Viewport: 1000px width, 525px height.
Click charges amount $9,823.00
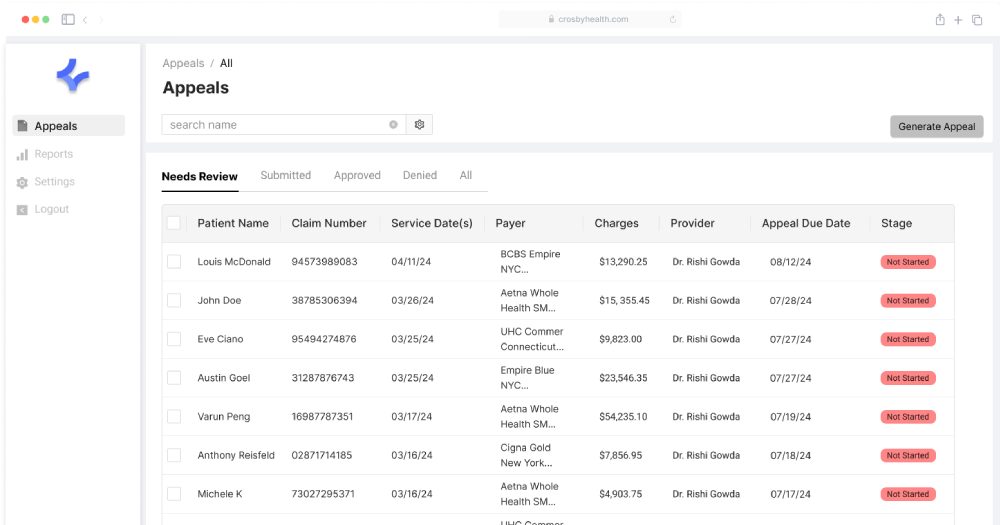621,339
